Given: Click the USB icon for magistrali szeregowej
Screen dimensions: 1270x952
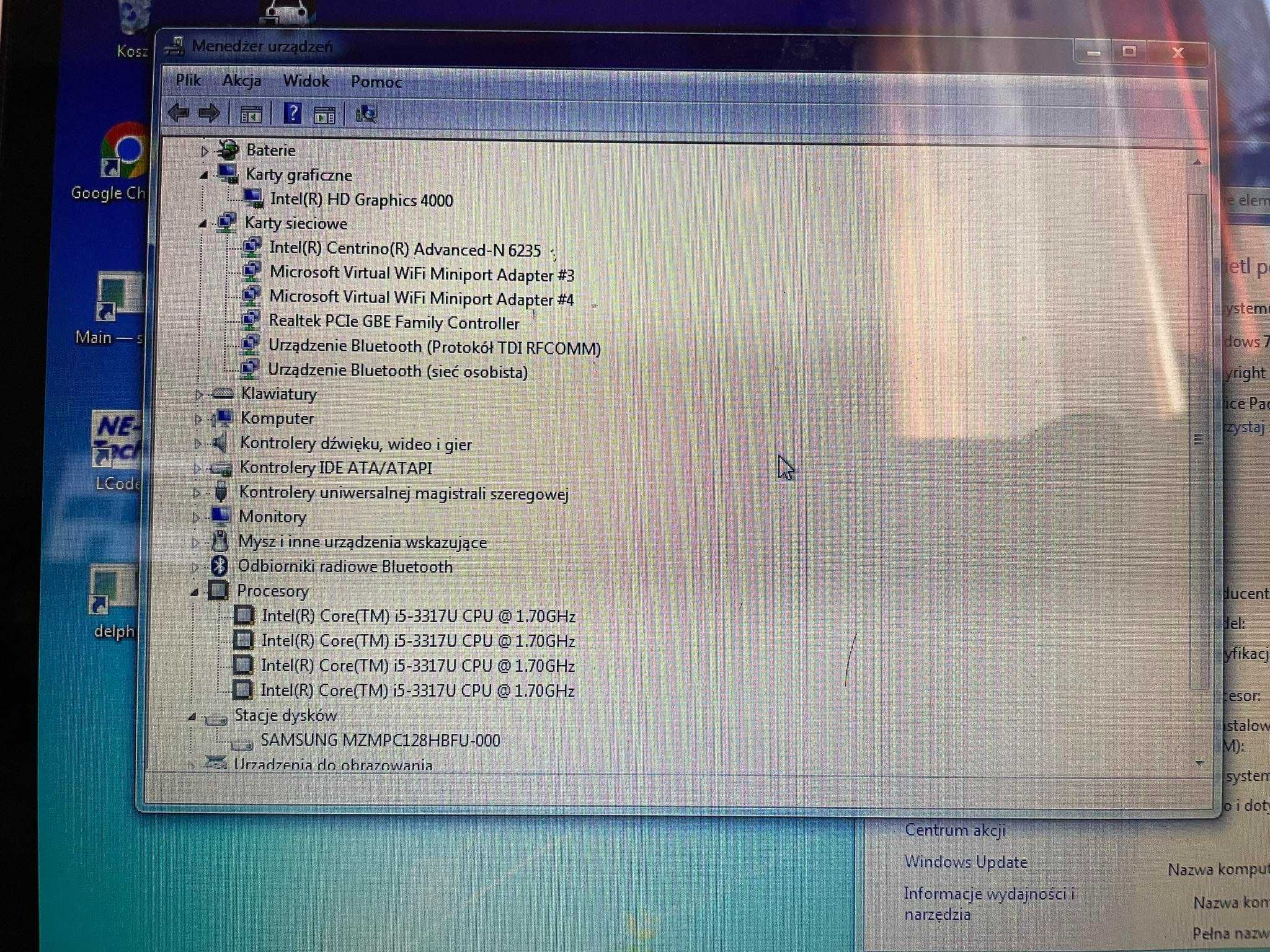Looking at the screenshot, I should [221, 491].
